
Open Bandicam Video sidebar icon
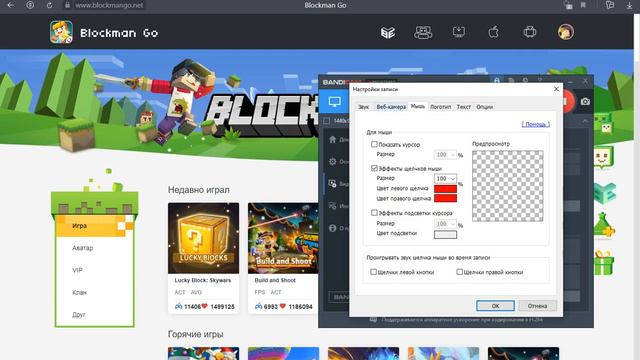(333, 184)
